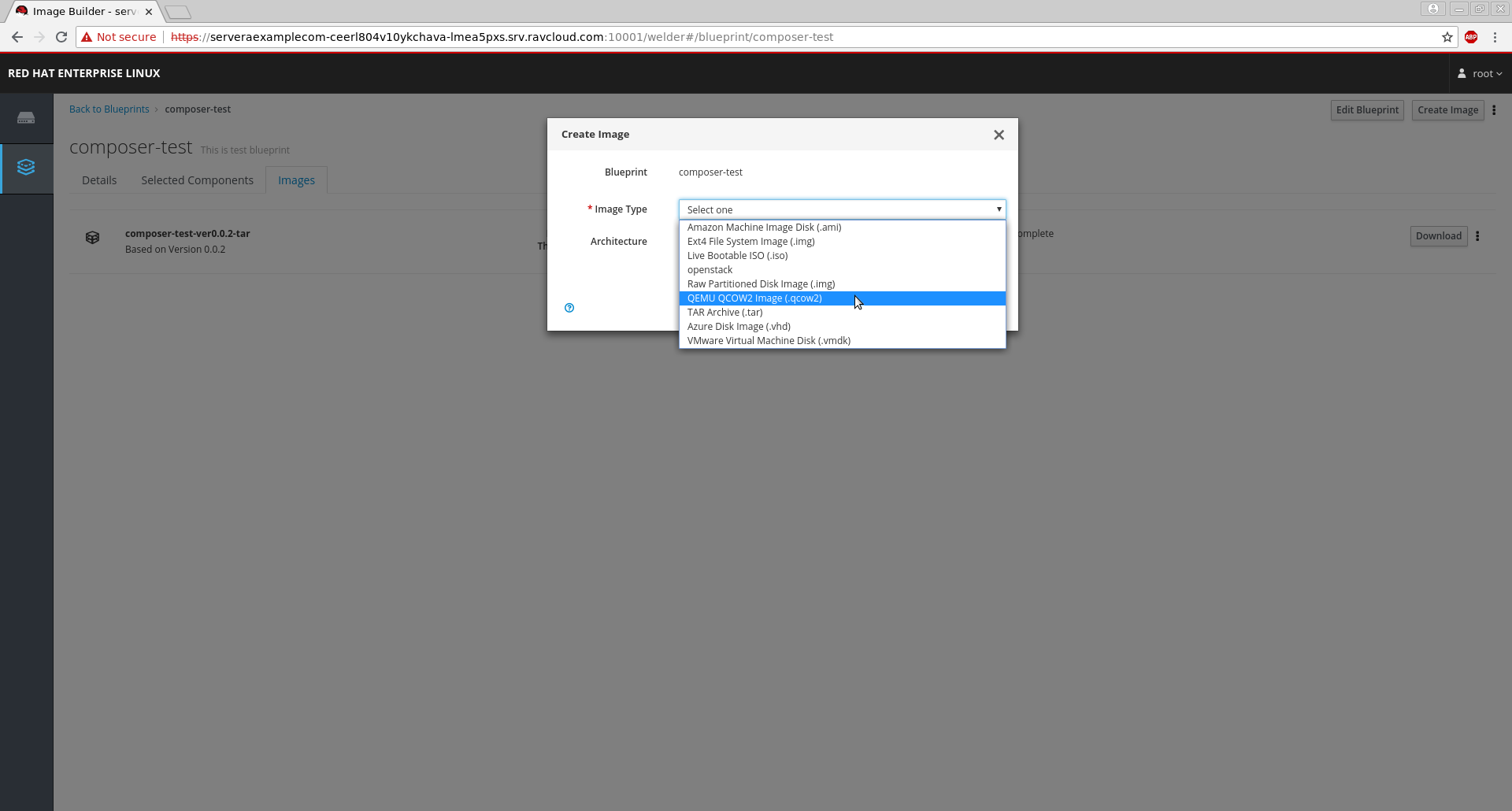Image resolution: width=1512 pixels, height=811 pixels.
Task: Switch to the Details tab
Action: click(x=99, y=180)
